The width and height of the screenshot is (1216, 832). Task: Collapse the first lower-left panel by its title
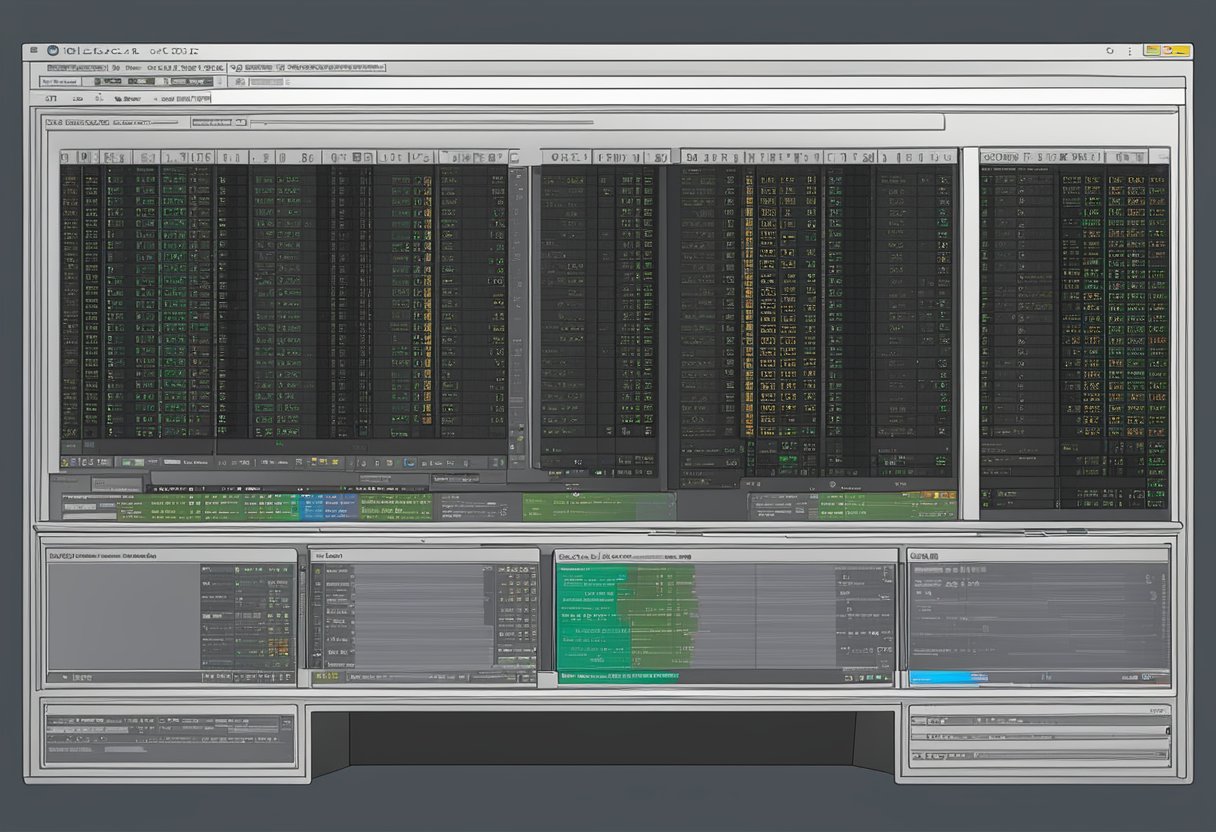point(100,554)
